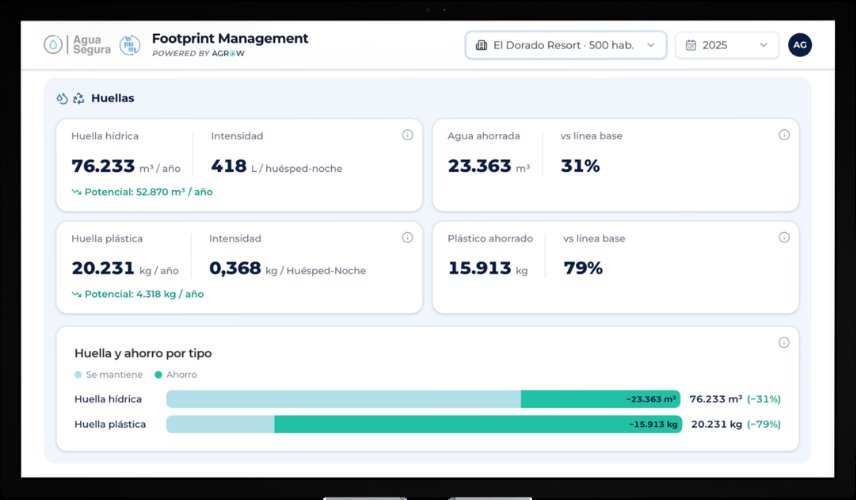The height and width of the screenshot is (500, 856).
Task: Click the 76.233 m³ / año value
Action: (x=126, y=166)
